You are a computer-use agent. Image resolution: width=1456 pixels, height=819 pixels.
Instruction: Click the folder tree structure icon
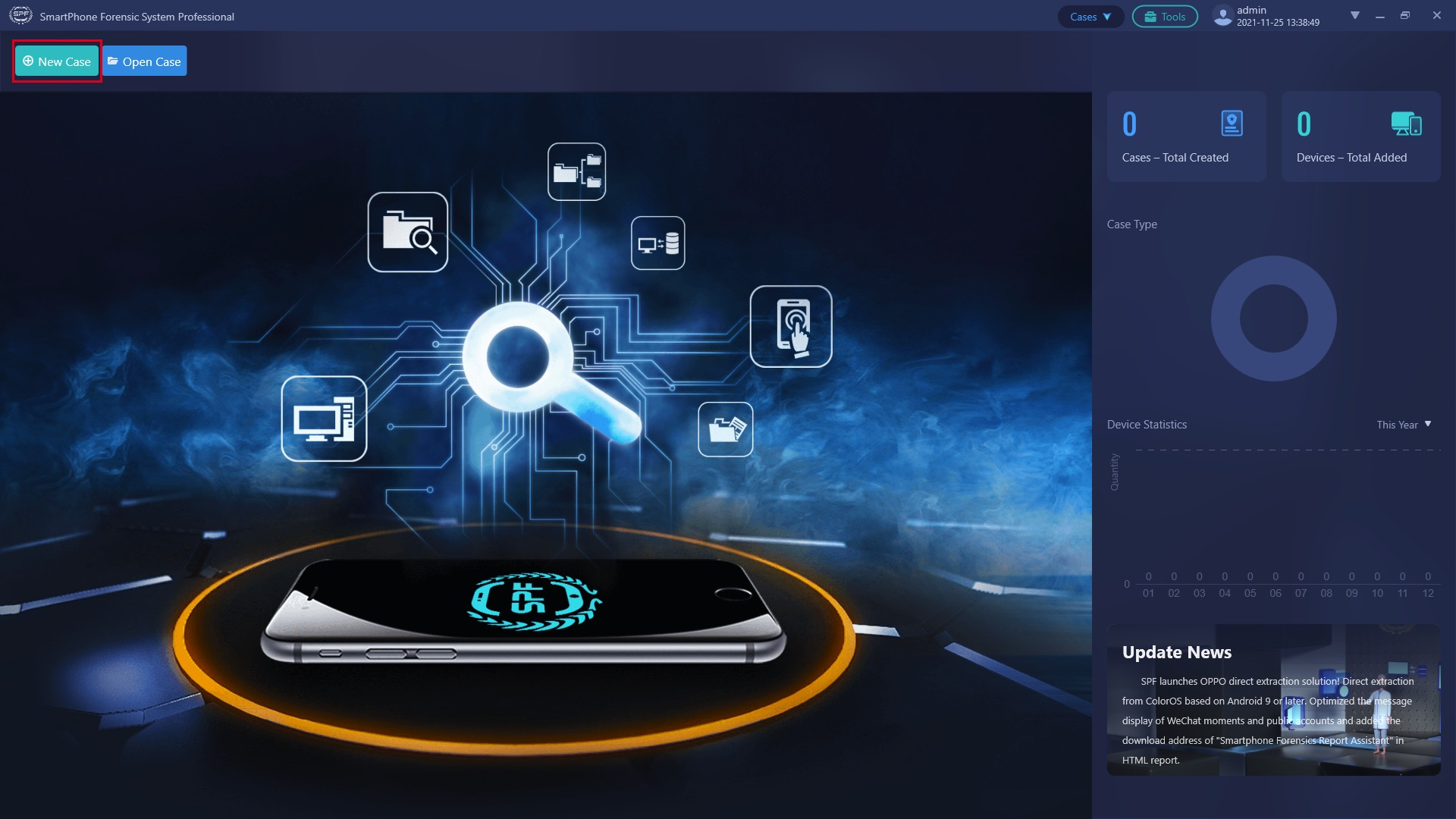click(576, 171)
